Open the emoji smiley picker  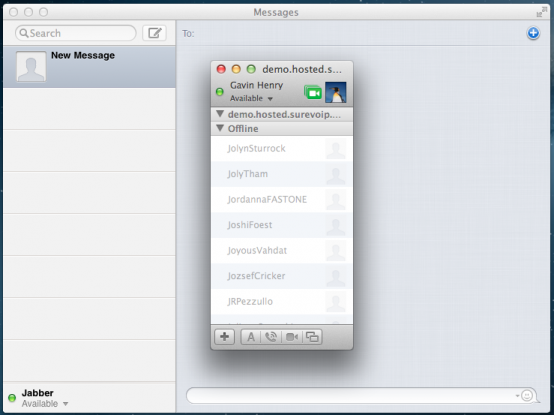(527, 395)
